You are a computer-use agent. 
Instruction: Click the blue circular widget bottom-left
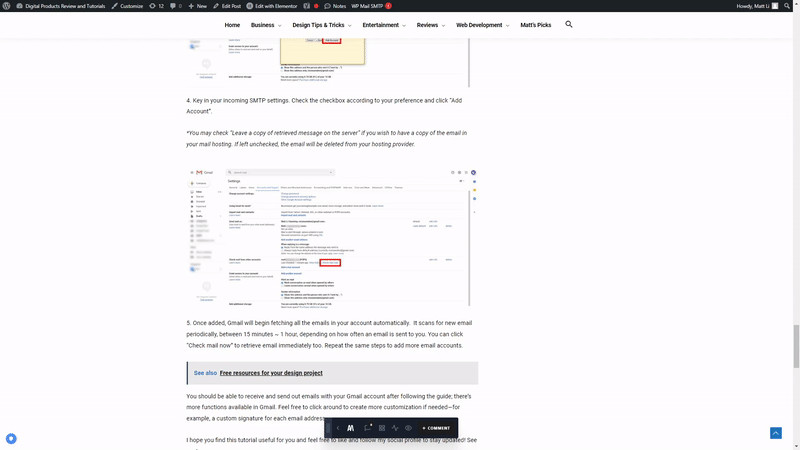point(11,439)
